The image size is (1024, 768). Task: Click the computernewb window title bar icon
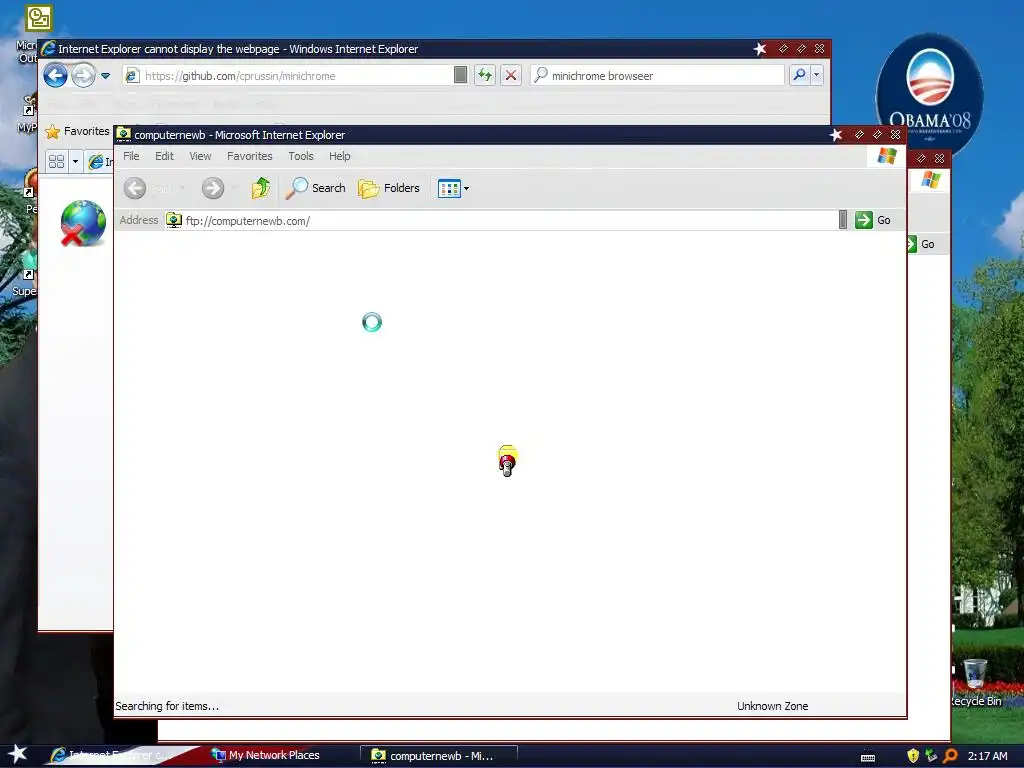point(123,135)
